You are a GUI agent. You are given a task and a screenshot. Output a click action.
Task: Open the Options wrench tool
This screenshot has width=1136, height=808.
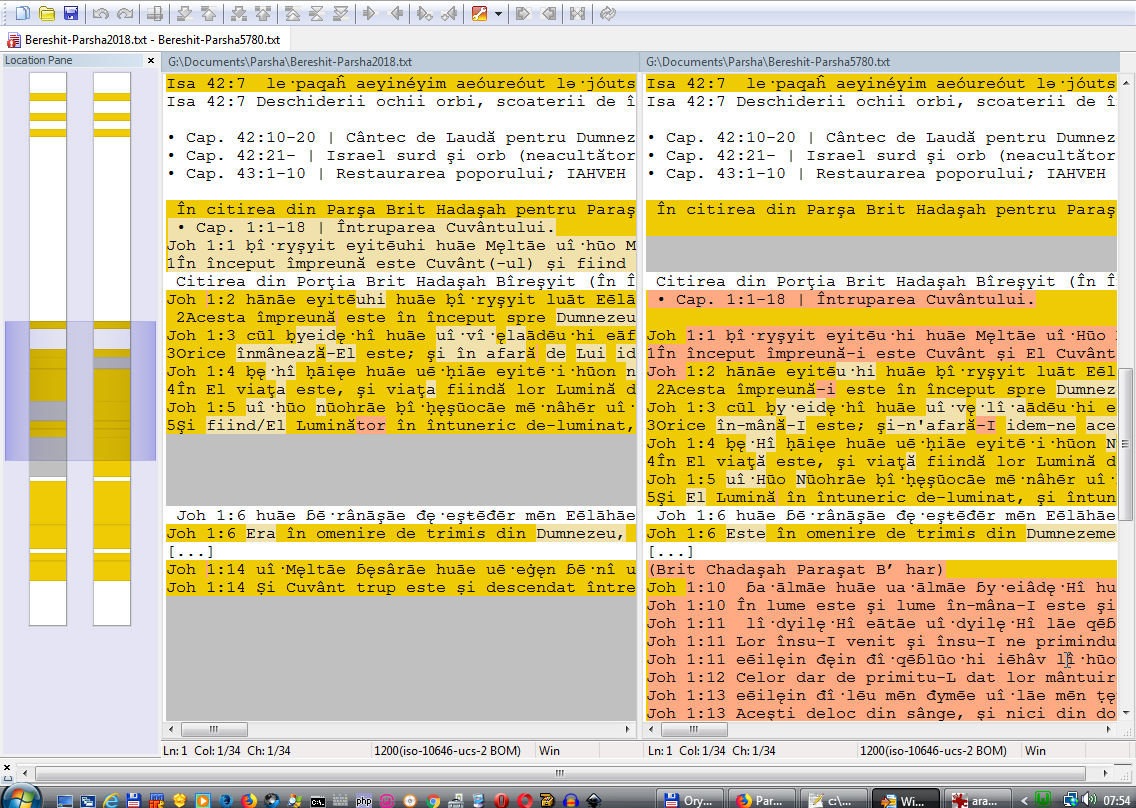(479, 13)
